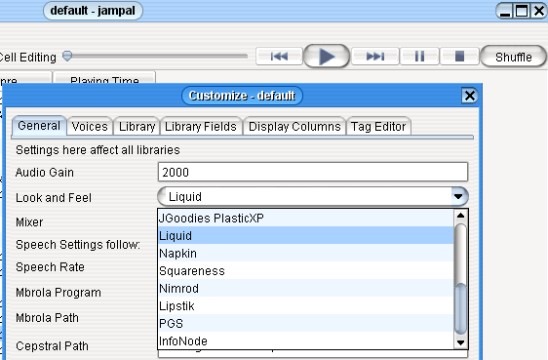The image size is (548, 360).
Task: Click the Audio Gain input field
Action: click(313, 172)
